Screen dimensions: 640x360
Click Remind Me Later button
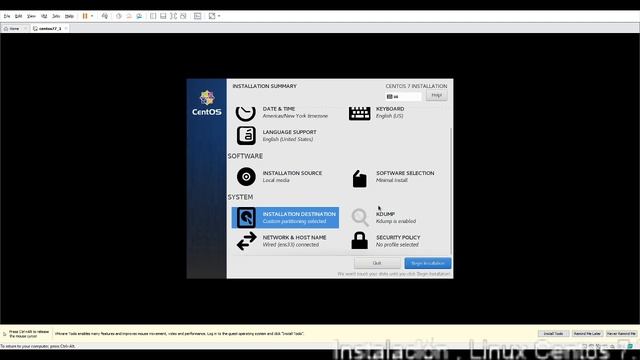587,334
